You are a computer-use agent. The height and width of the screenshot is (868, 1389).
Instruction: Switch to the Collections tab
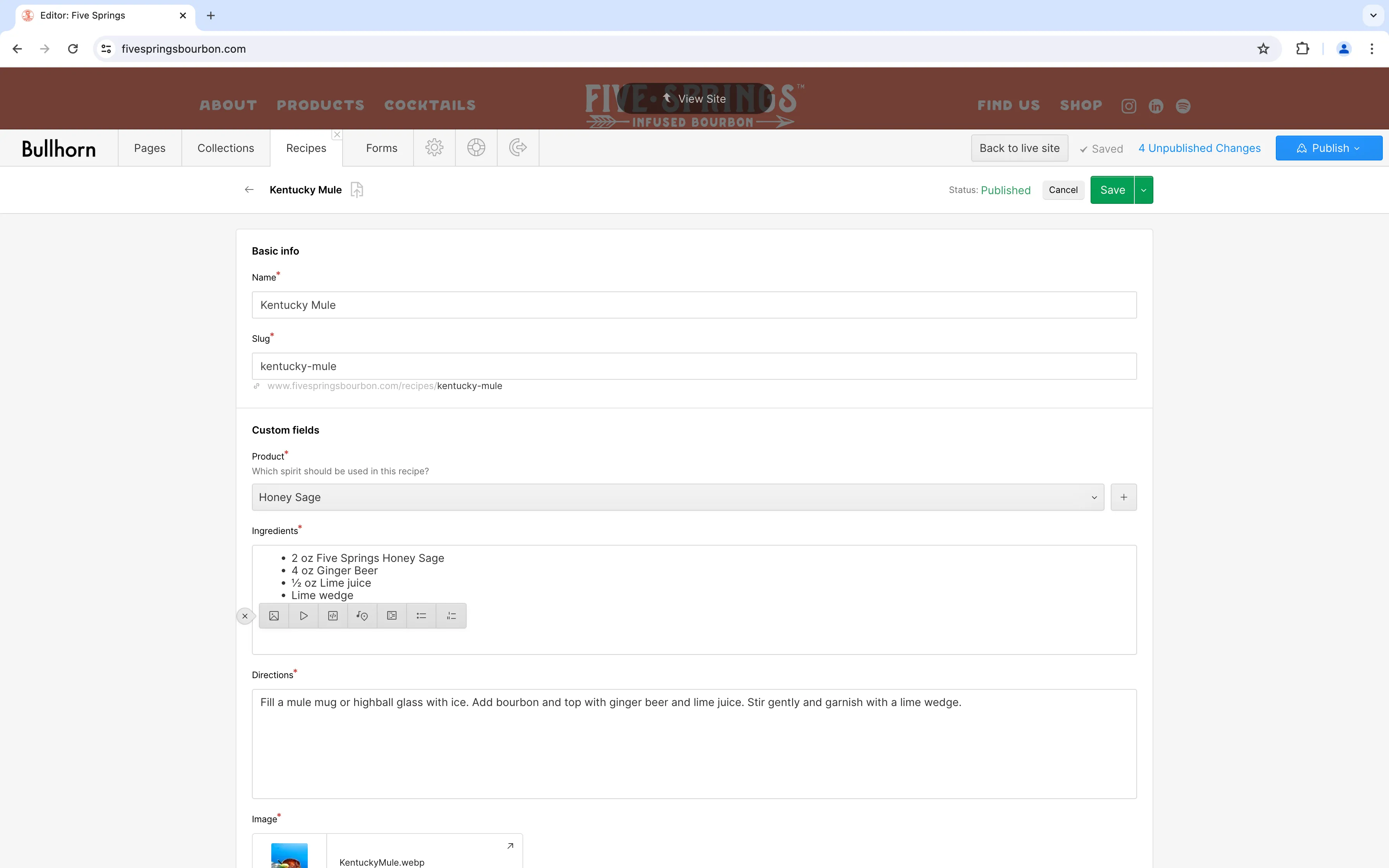point(226,148)
